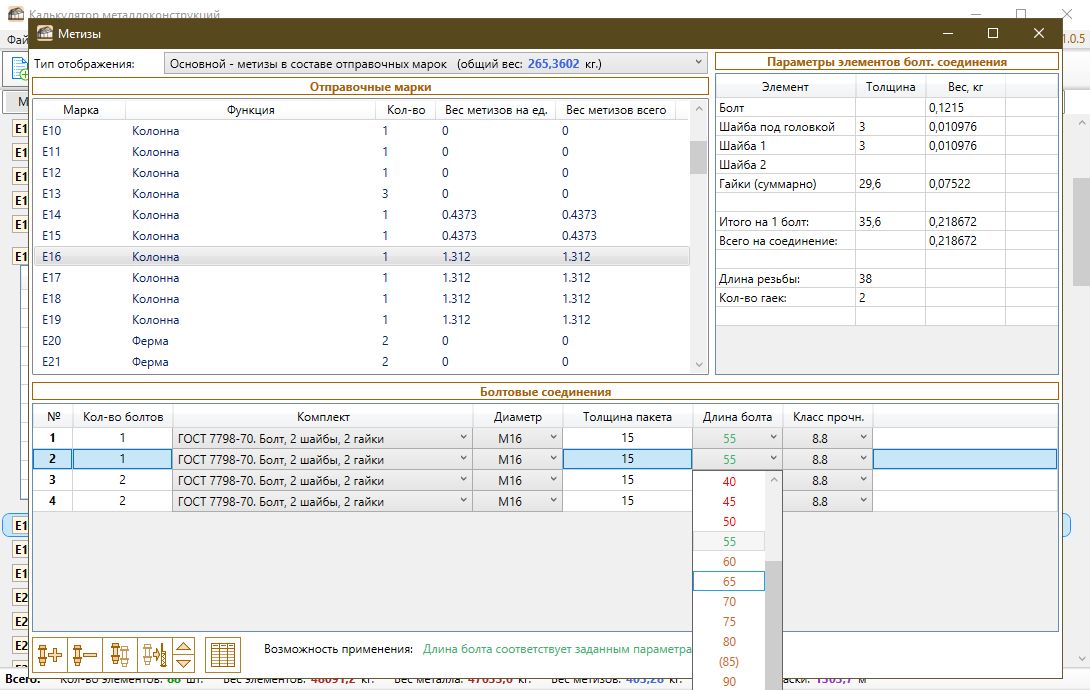Select bolt length 65 from the list
This screenshot has height=690, width=1090.
[x=729, y=581]
